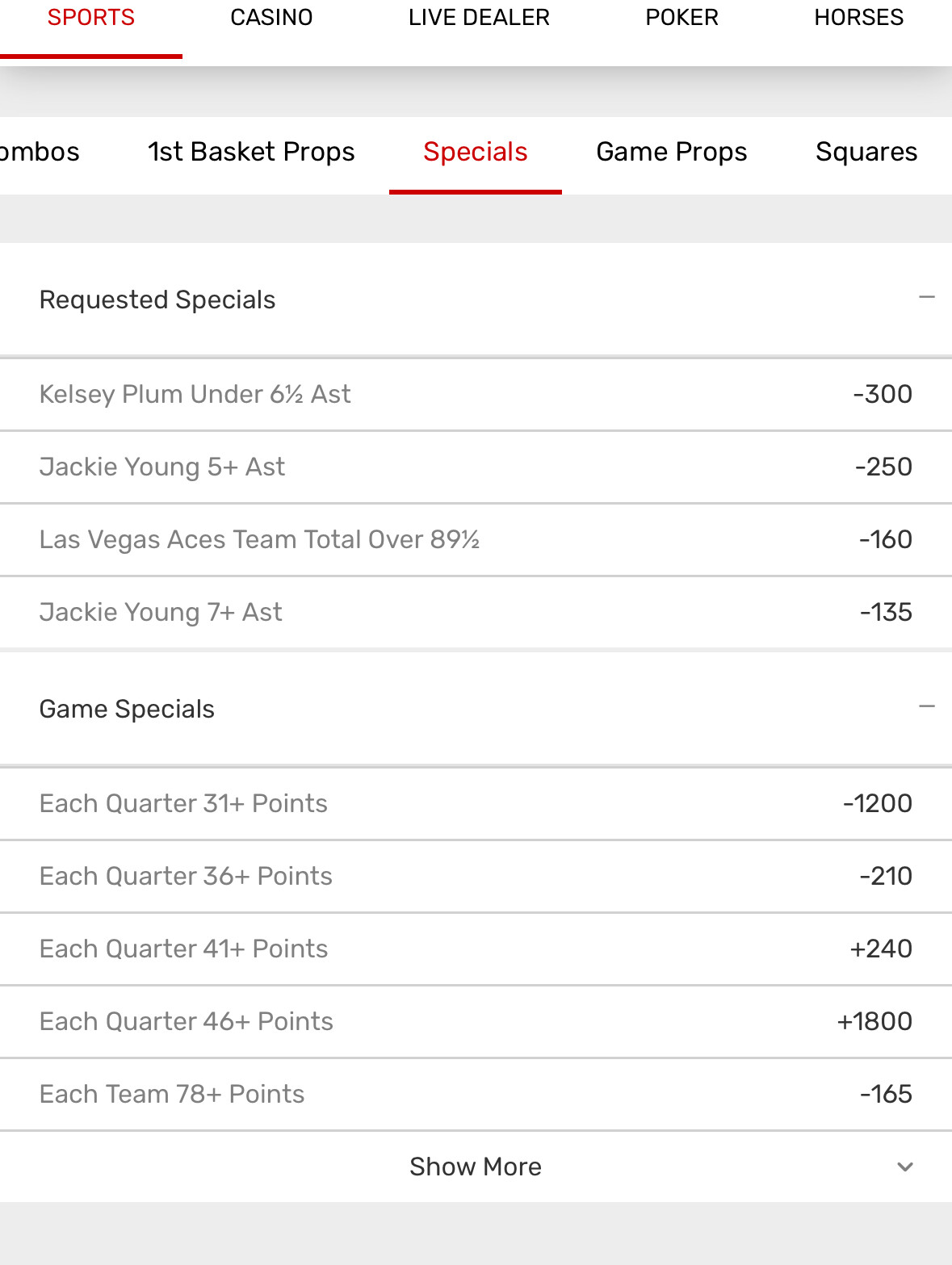Select Aces Team Total Over 89½ odds
Screen dimensions: 952x1265
[885, 539]
